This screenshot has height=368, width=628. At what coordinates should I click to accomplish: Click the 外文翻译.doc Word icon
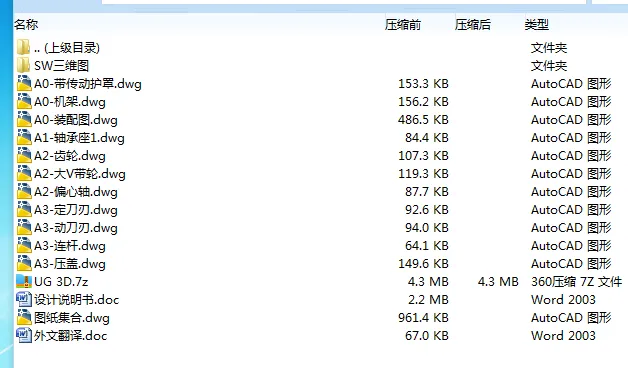24,336
